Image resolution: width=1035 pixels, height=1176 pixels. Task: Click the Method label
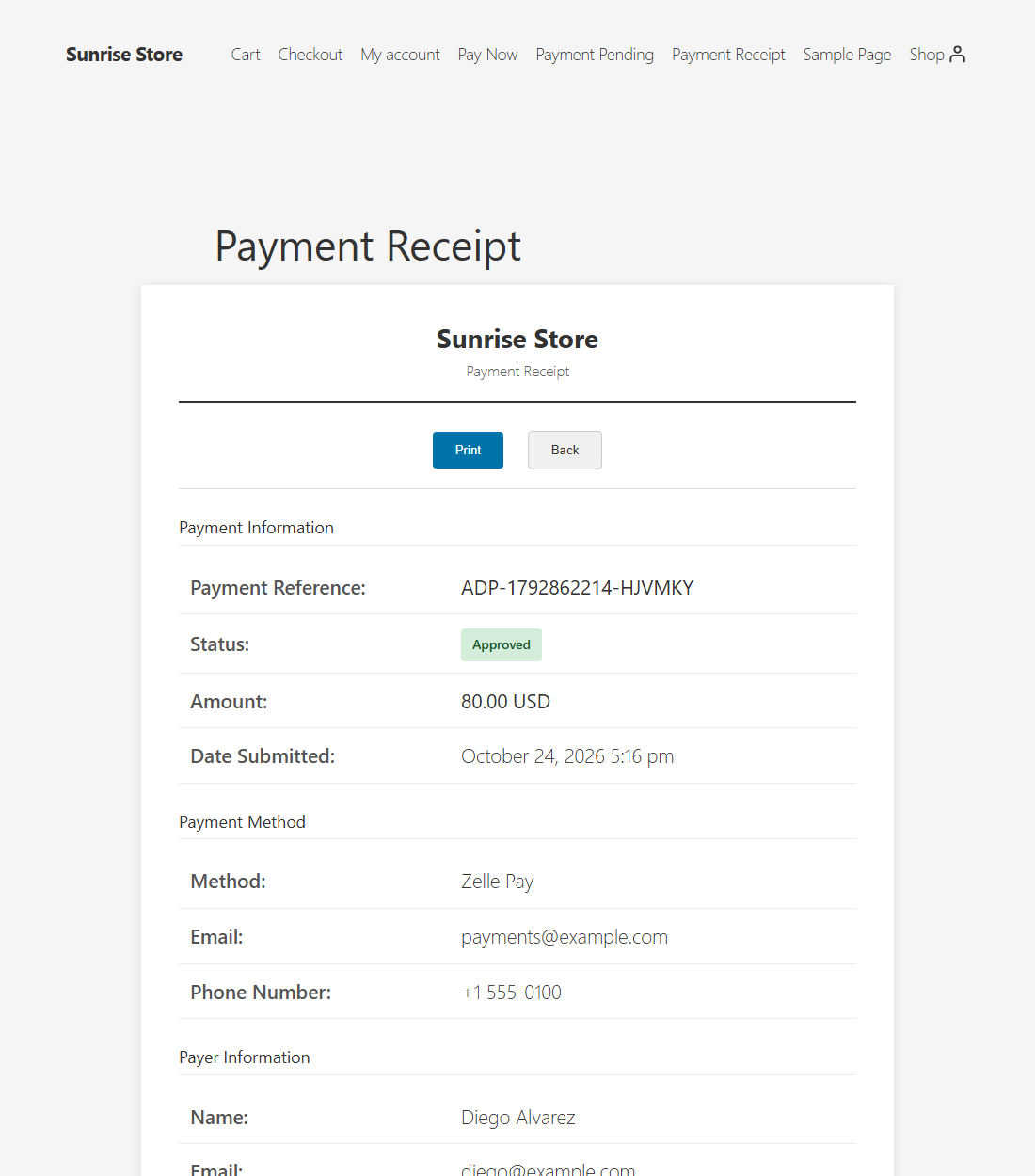click(x=228, y=882)
